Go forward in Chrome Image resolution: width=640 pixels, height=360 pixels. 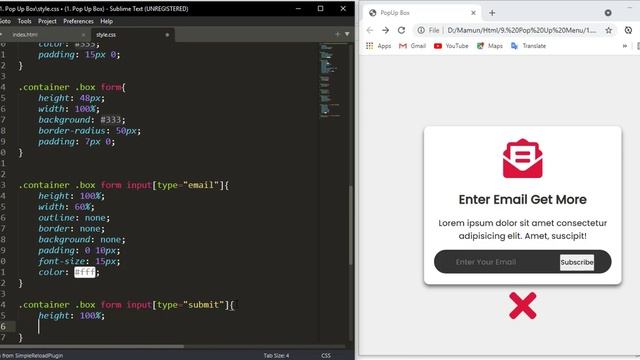tap(385, 30)
